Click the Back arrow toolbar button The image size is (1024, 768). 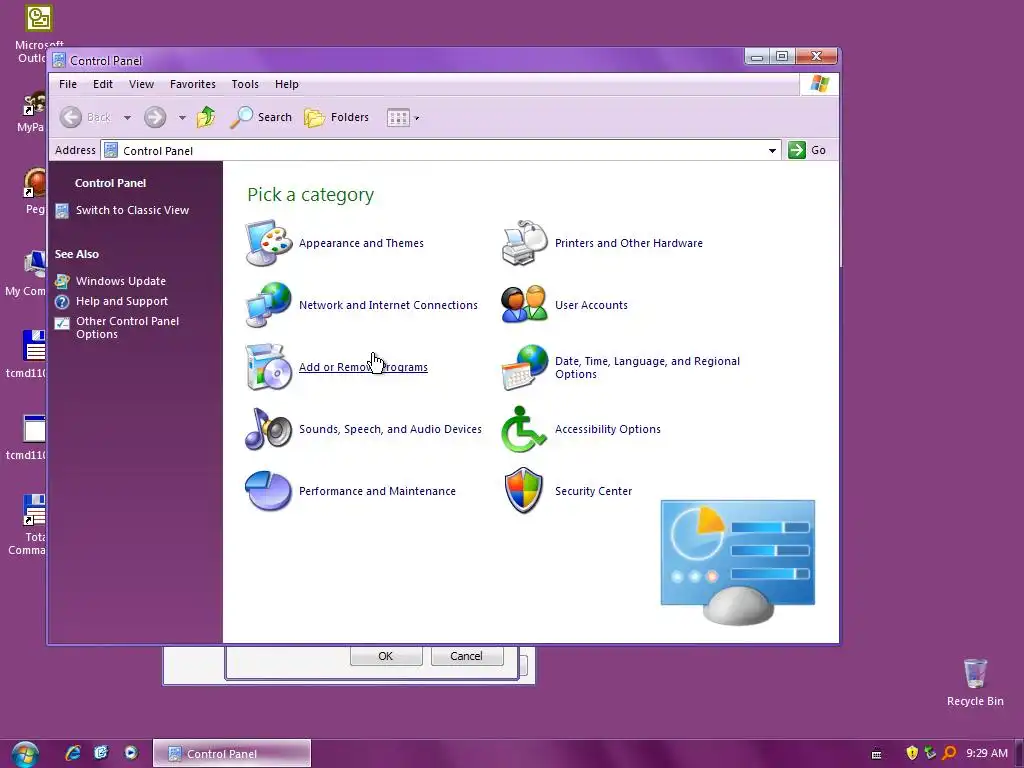point(71,118)
